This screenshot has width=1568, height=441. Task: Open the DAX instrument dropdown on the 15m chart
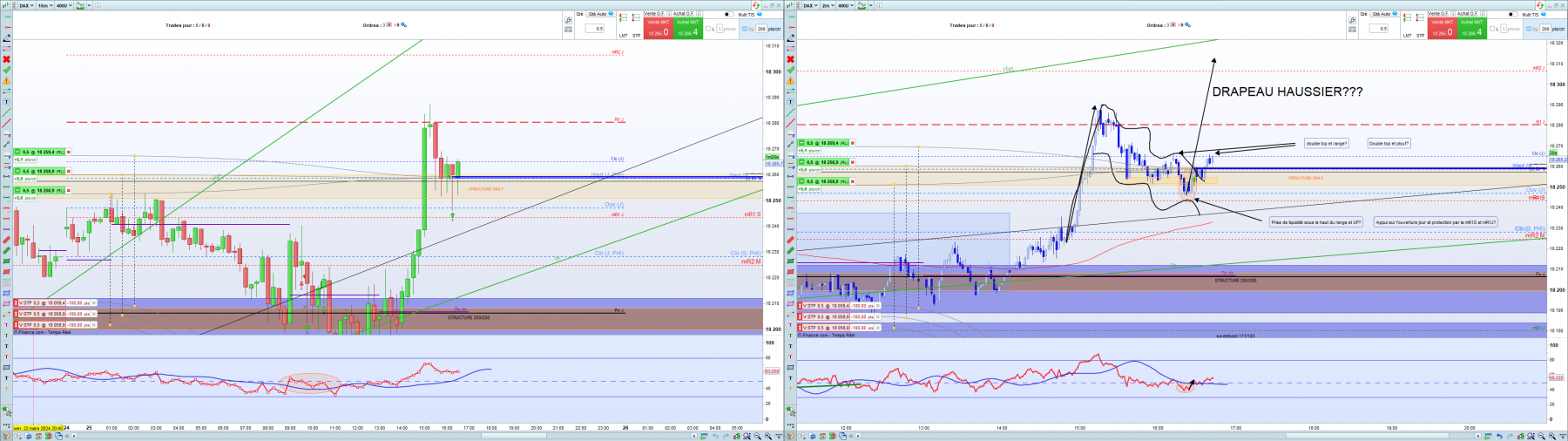[25, 5]
